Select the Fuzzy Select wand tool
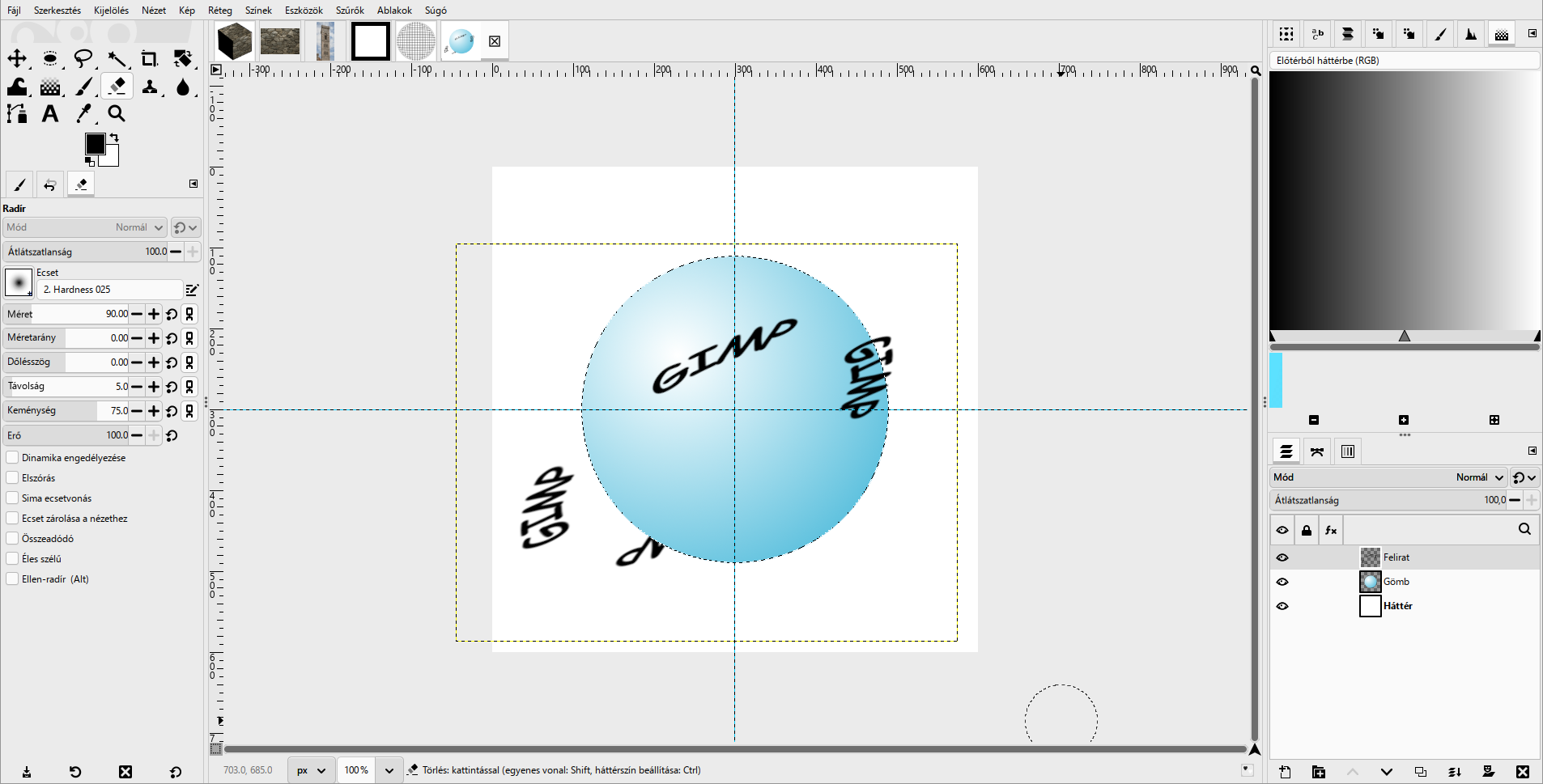The image size is (1543, 784). (x=117, y=58)
